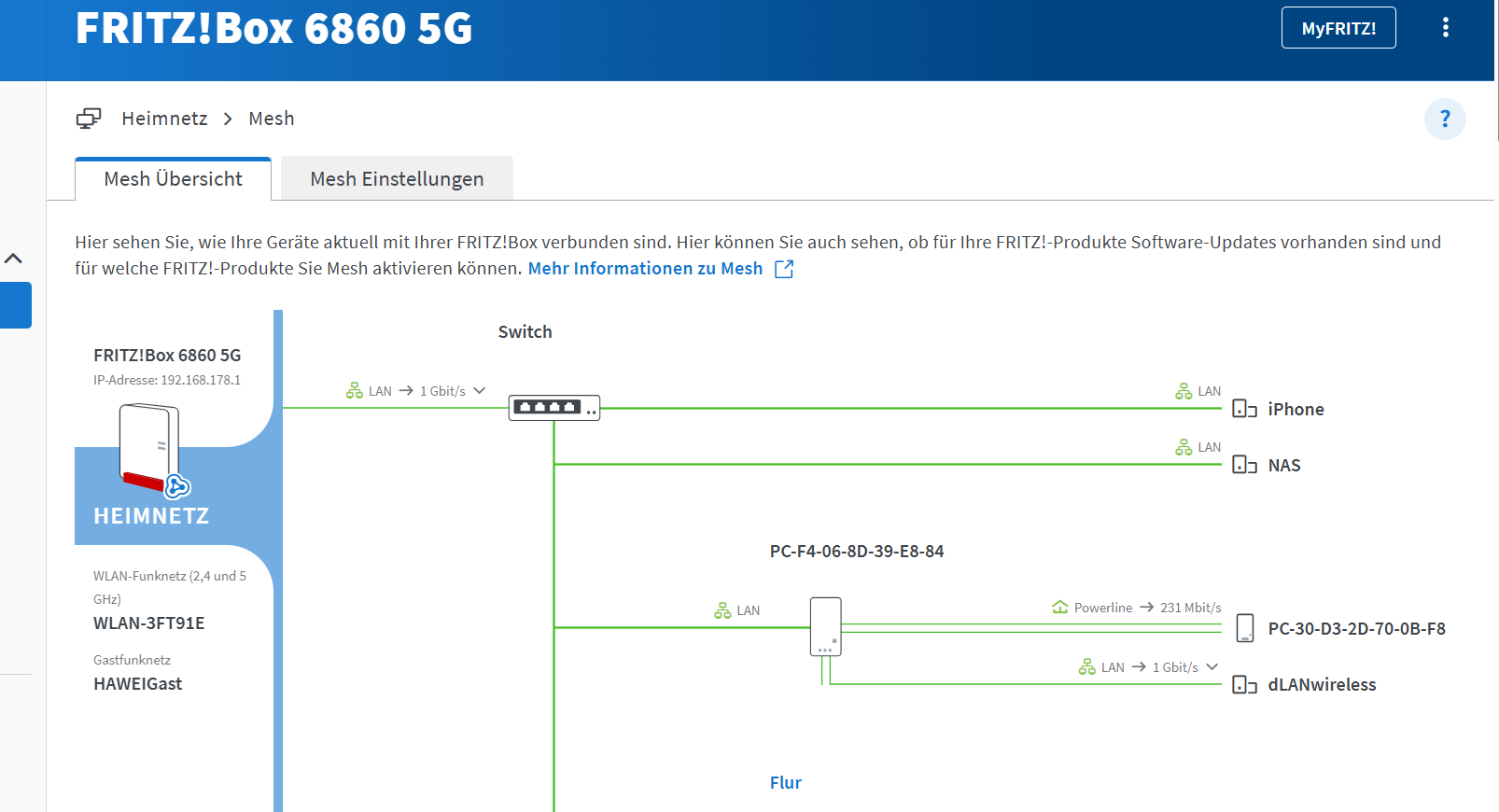Open the help question mark icon
Viewport: 1499px width, 812px height.
tap(1445, 119)
